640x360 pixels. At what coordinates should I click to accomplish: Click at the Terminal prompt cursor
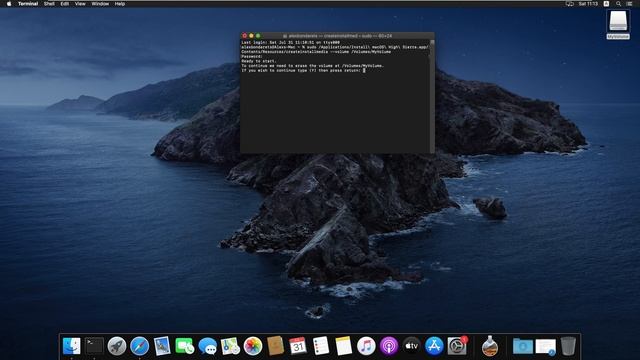364,70
